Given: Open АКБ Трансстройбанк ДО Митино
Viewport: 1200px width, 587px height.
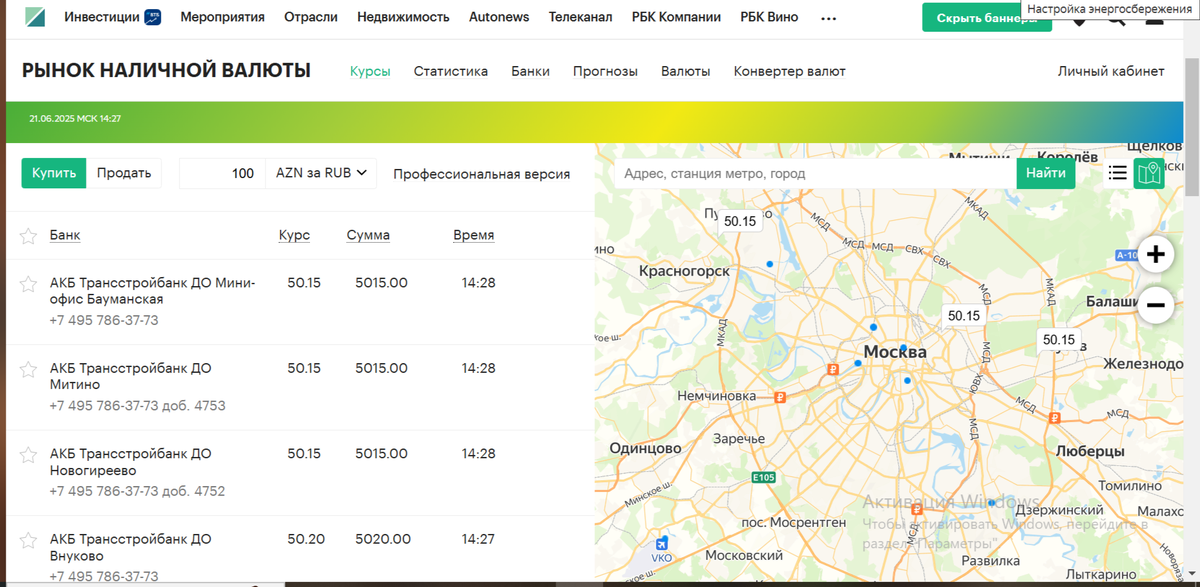Looking at the screenshot, I should coord(131,376).
